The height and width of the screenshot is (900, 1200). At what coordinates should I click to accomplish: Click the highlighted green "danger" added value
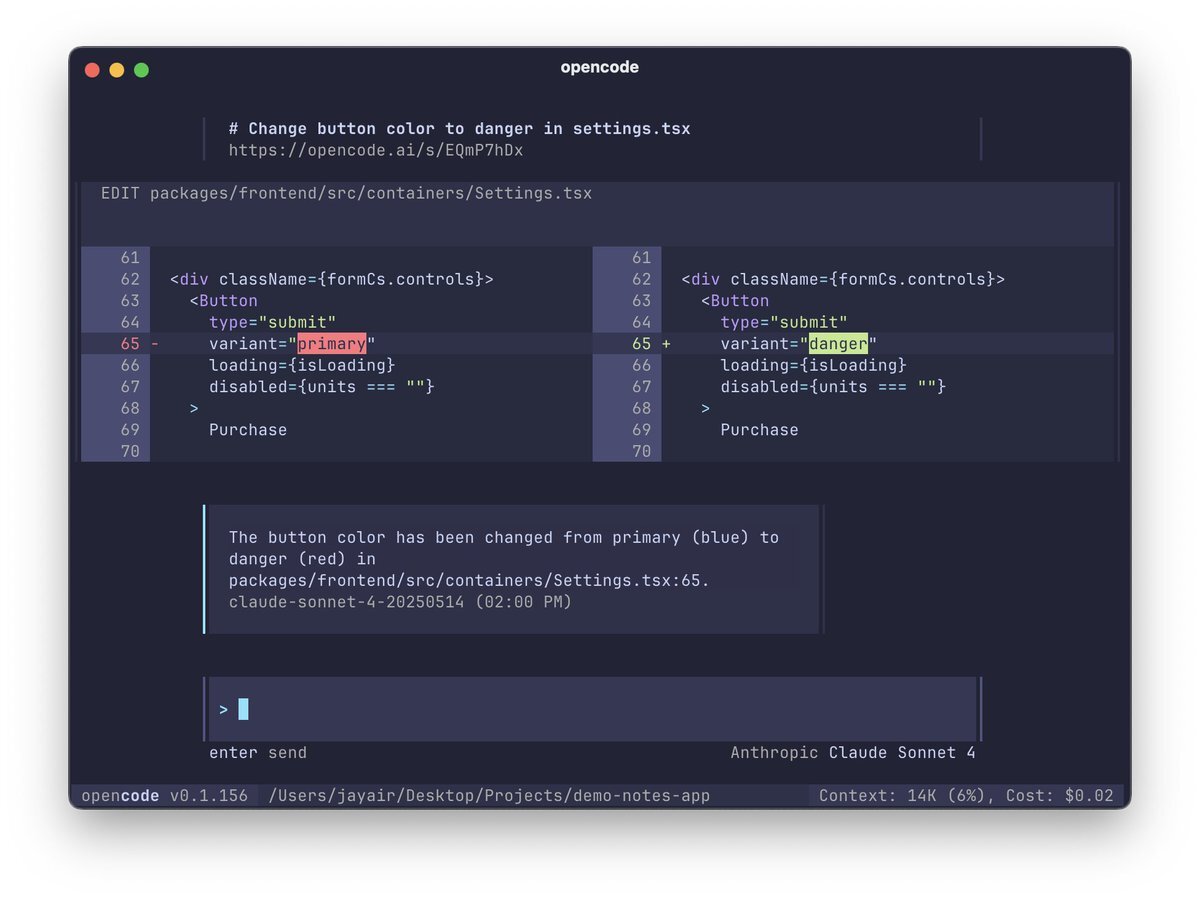838,344
